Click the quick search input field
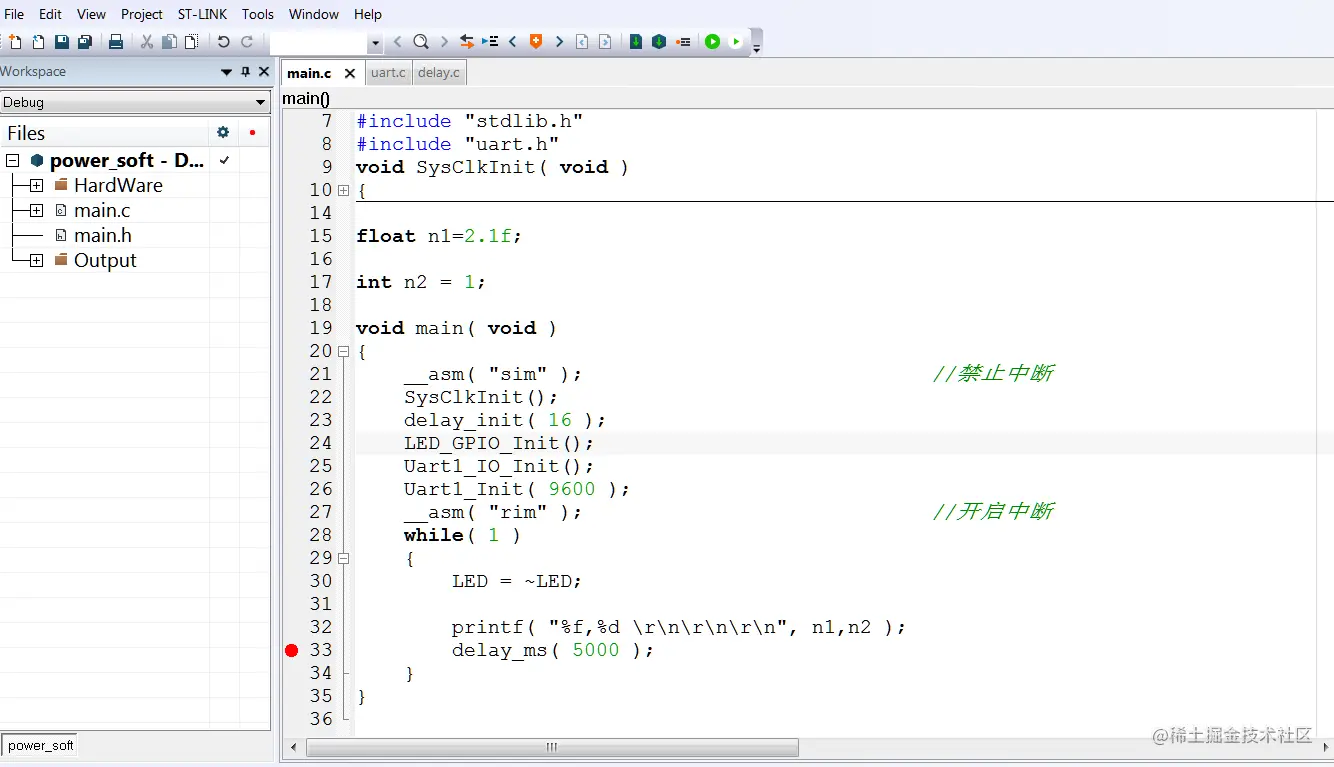Image resolution: width=1334 pixels, height=767 pixels. [x=319, y=43]
